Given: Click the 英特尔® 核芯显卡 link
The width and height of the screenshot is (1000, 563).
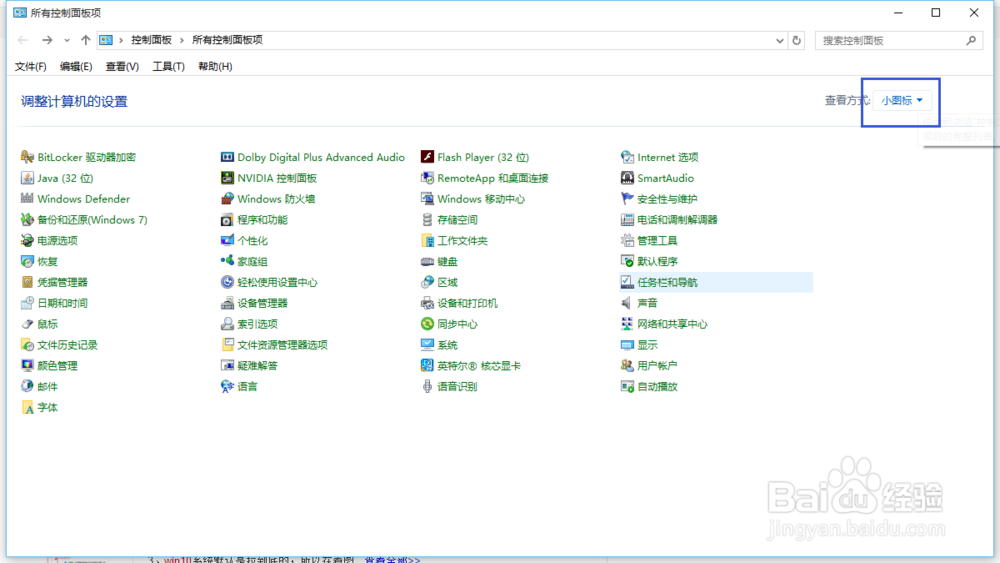Looking at the screenshot, I should pos(479,366).
